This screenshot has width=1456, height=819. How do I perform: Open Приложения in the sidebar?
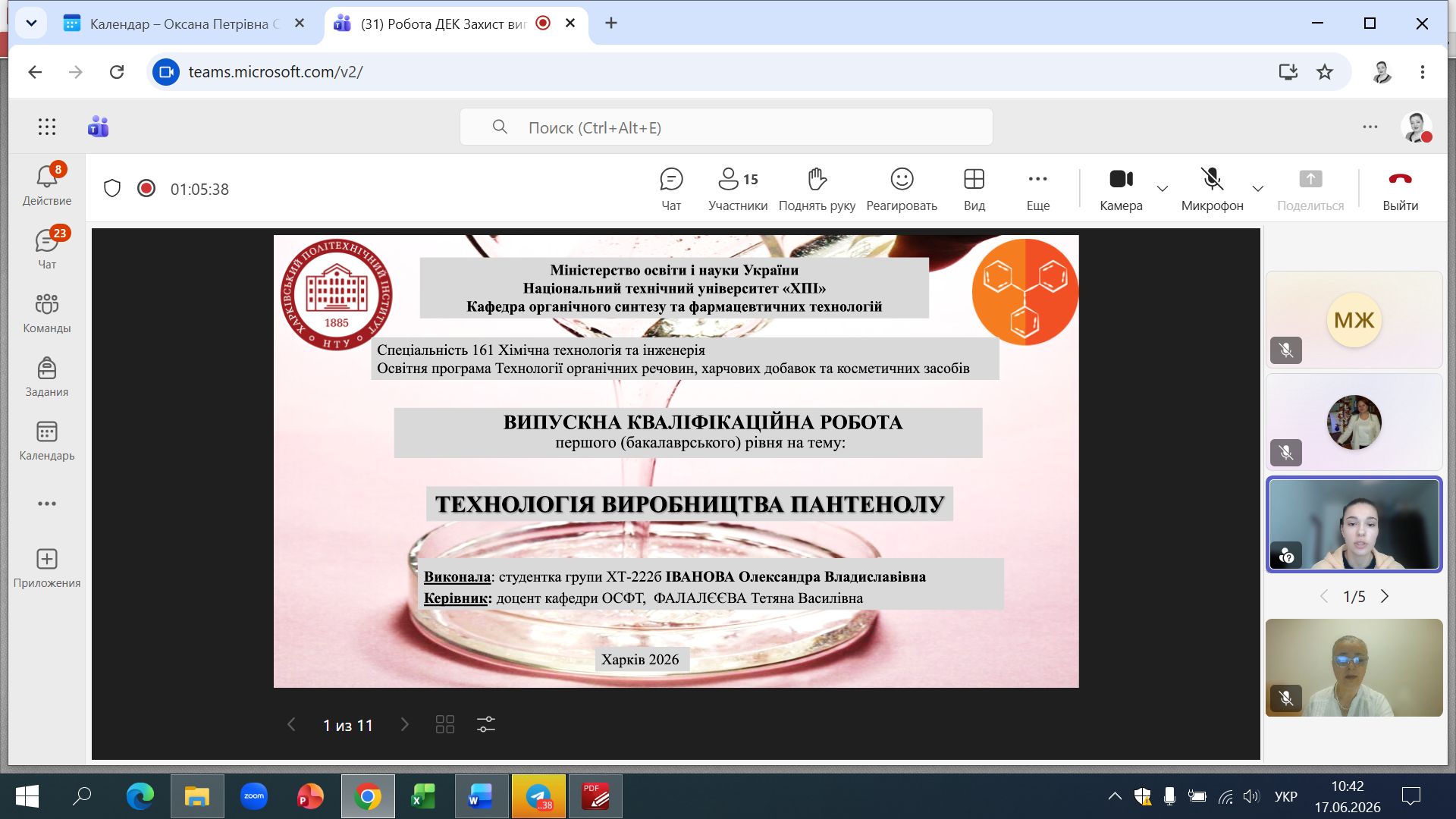pyautogui.click(x=47, y=568)
